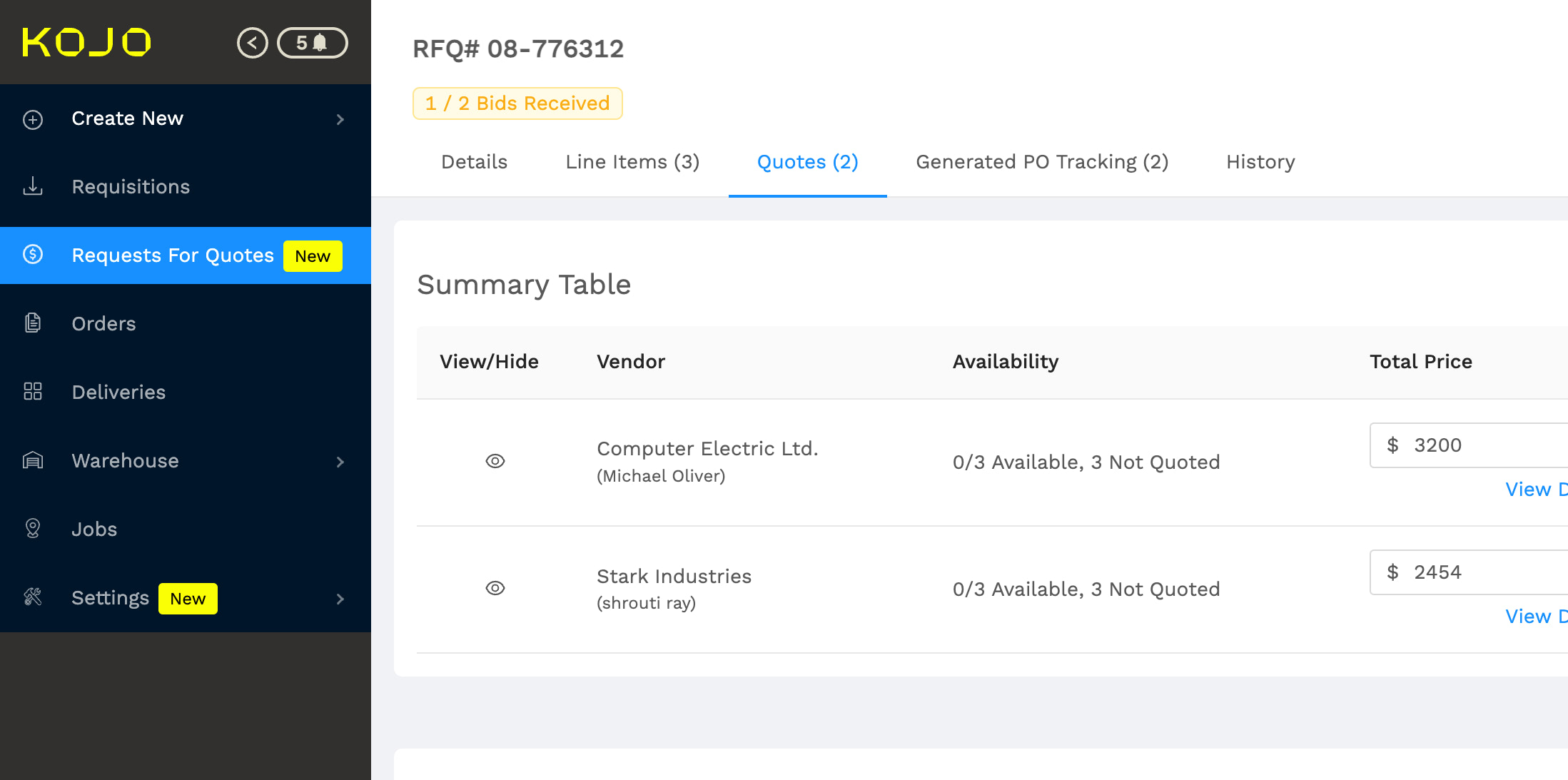Open the History tab
This screenshot has width=1568, height=780.
[x=1260, y=162]
